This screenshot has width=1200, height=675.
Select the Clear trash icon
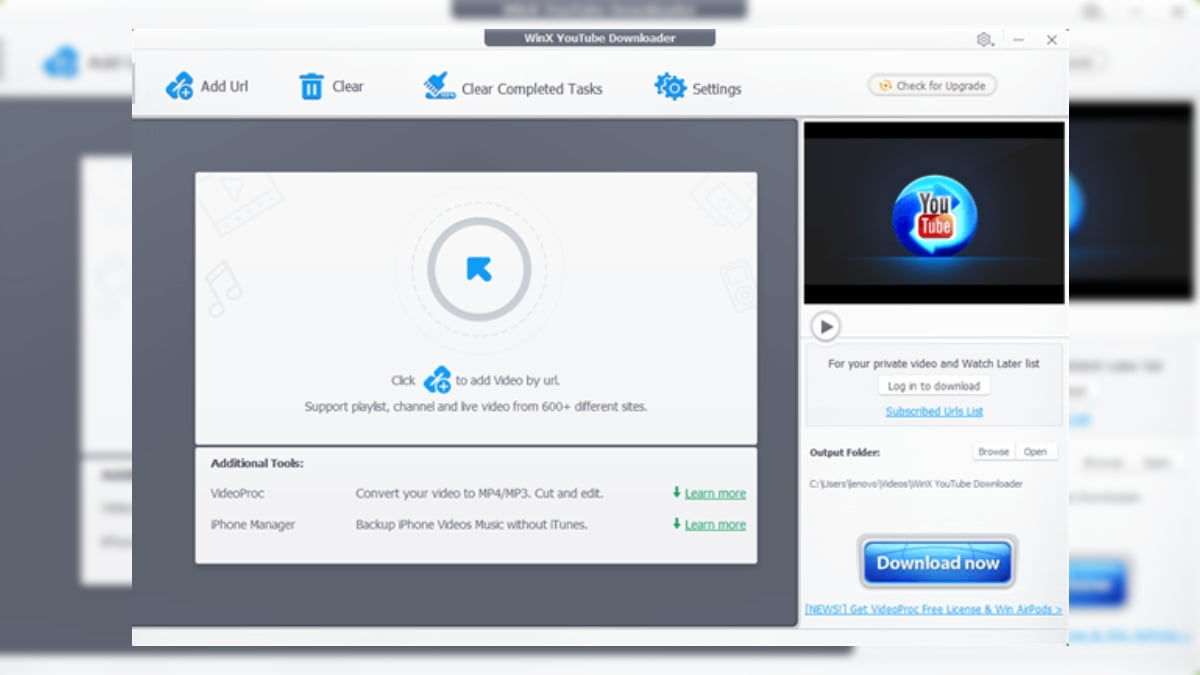[x=310, y=86]
